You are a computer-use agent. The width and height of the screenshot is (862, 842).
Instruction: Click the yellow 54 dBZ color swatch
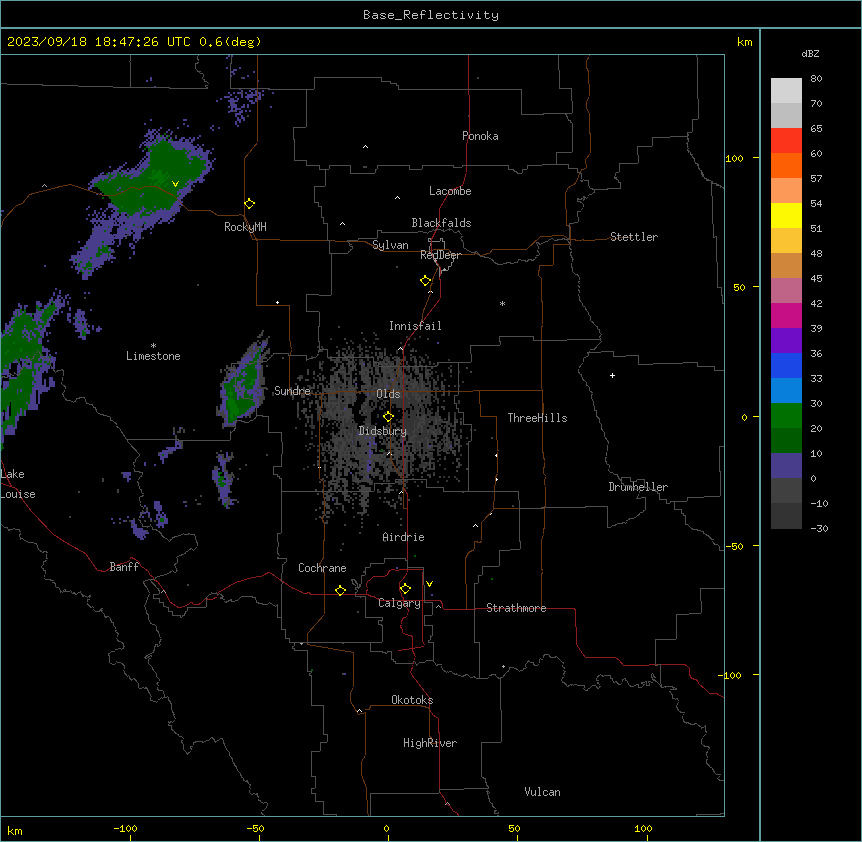786,215
